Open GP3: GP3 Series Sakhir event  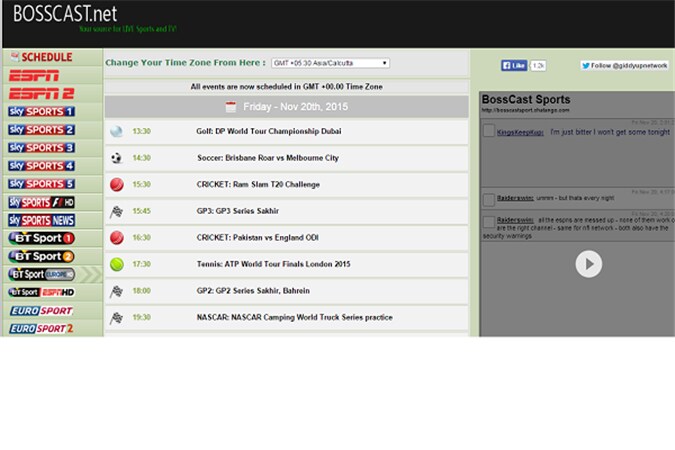click(238, 211)
